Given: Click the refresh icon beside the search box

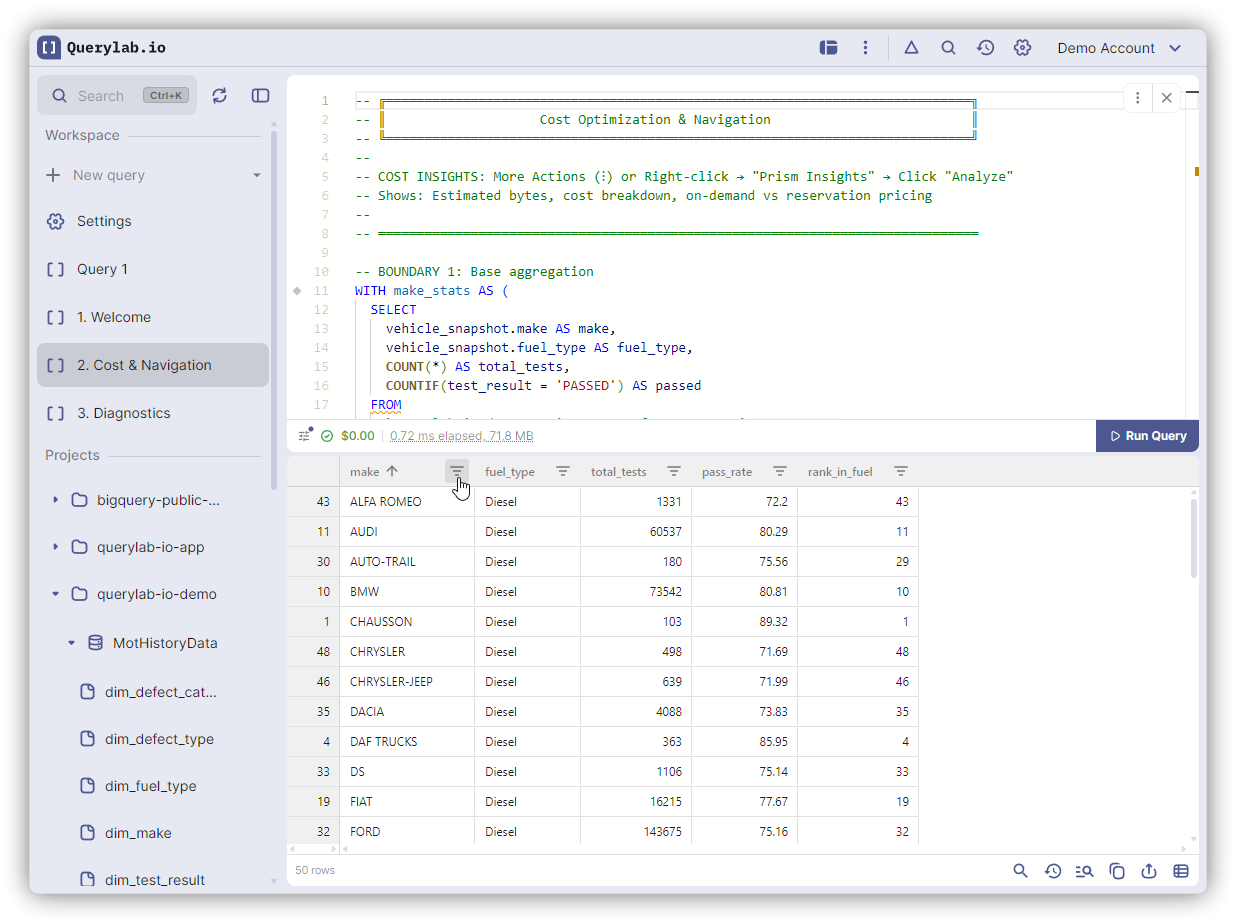Looking at the screenshot, I should pyautogui.click(x=220, y=95).
